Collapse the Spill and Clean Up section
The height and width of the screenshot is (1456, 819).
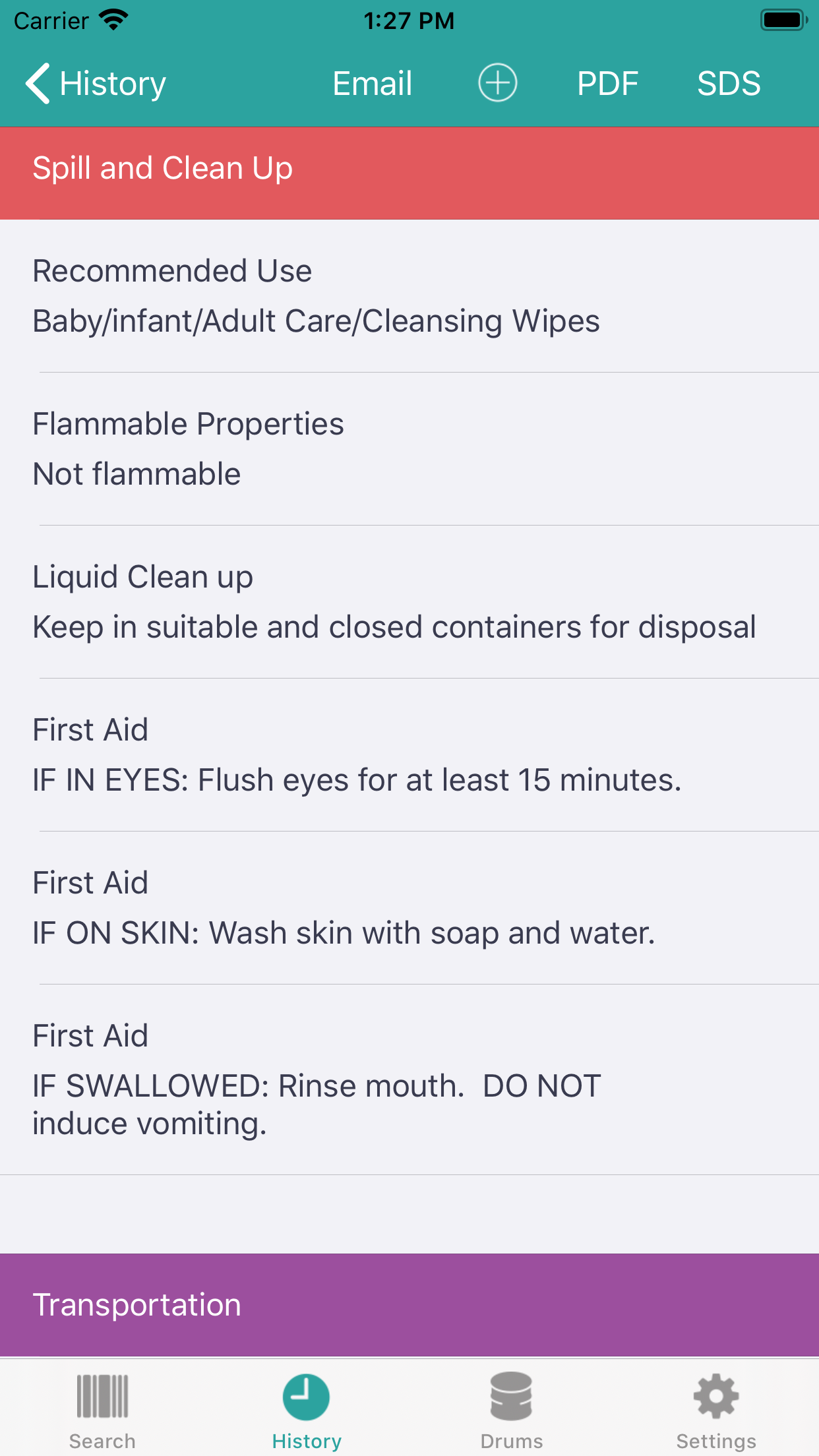point(409,169)
